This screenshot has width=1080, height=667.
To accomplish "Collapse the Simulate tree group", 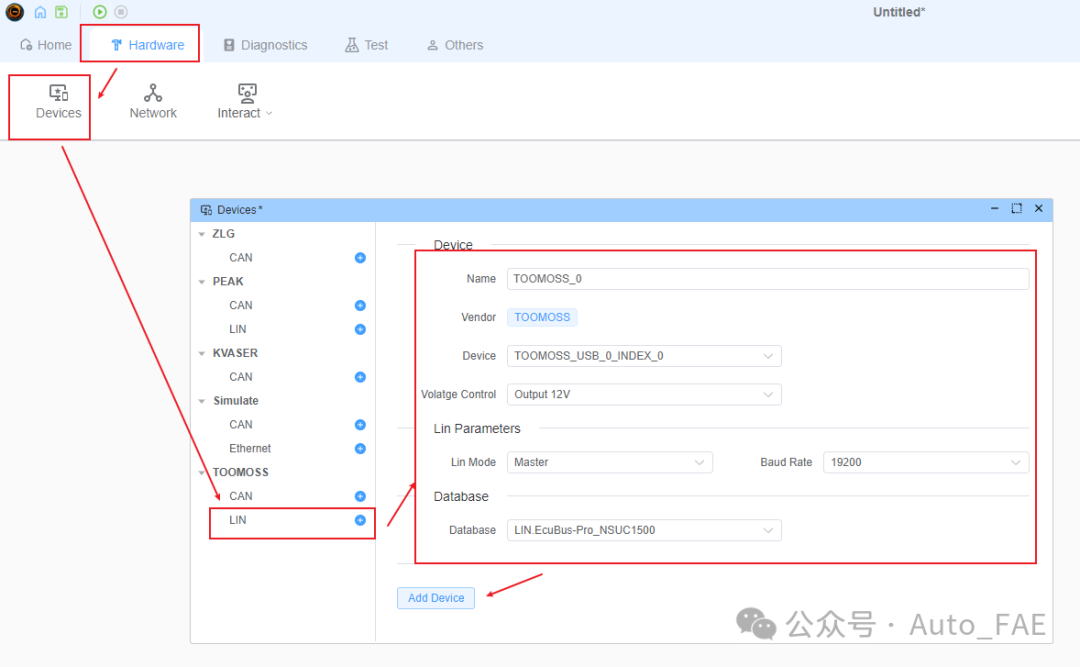I will click(x=202, y=401).
